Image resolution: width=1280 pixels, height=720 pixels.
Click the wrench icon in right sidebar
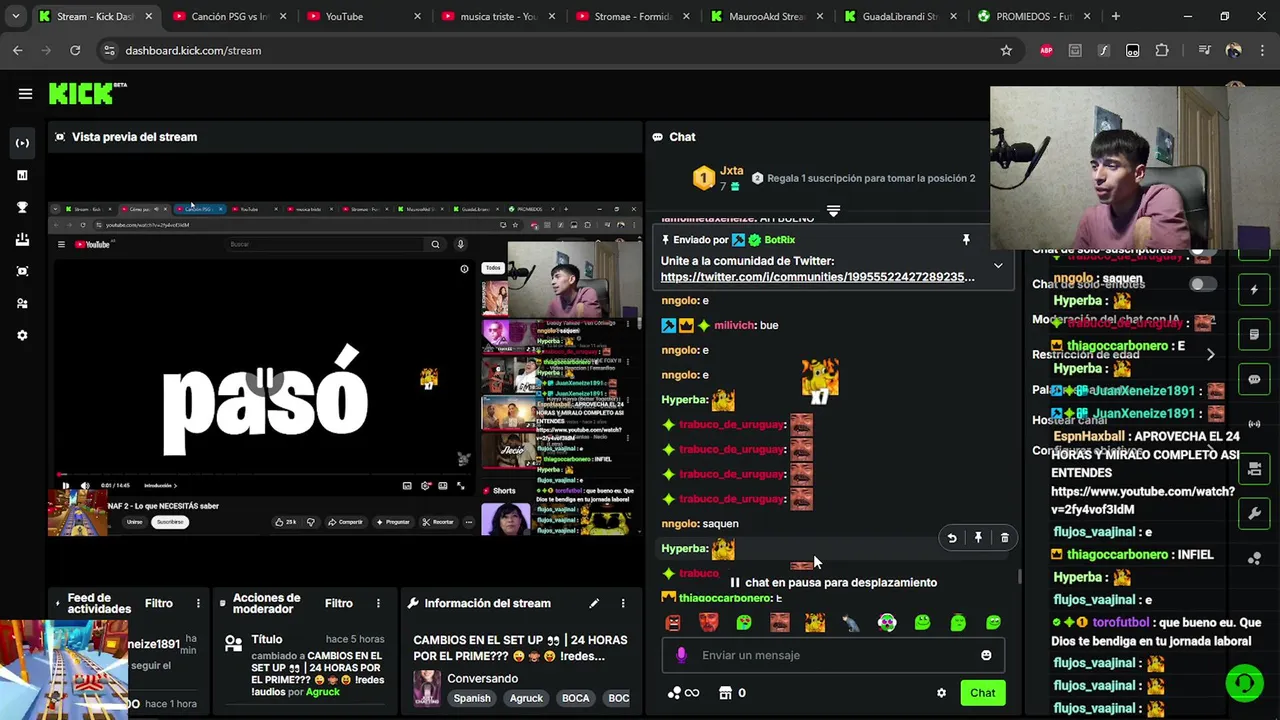[x=1254, y=514]
